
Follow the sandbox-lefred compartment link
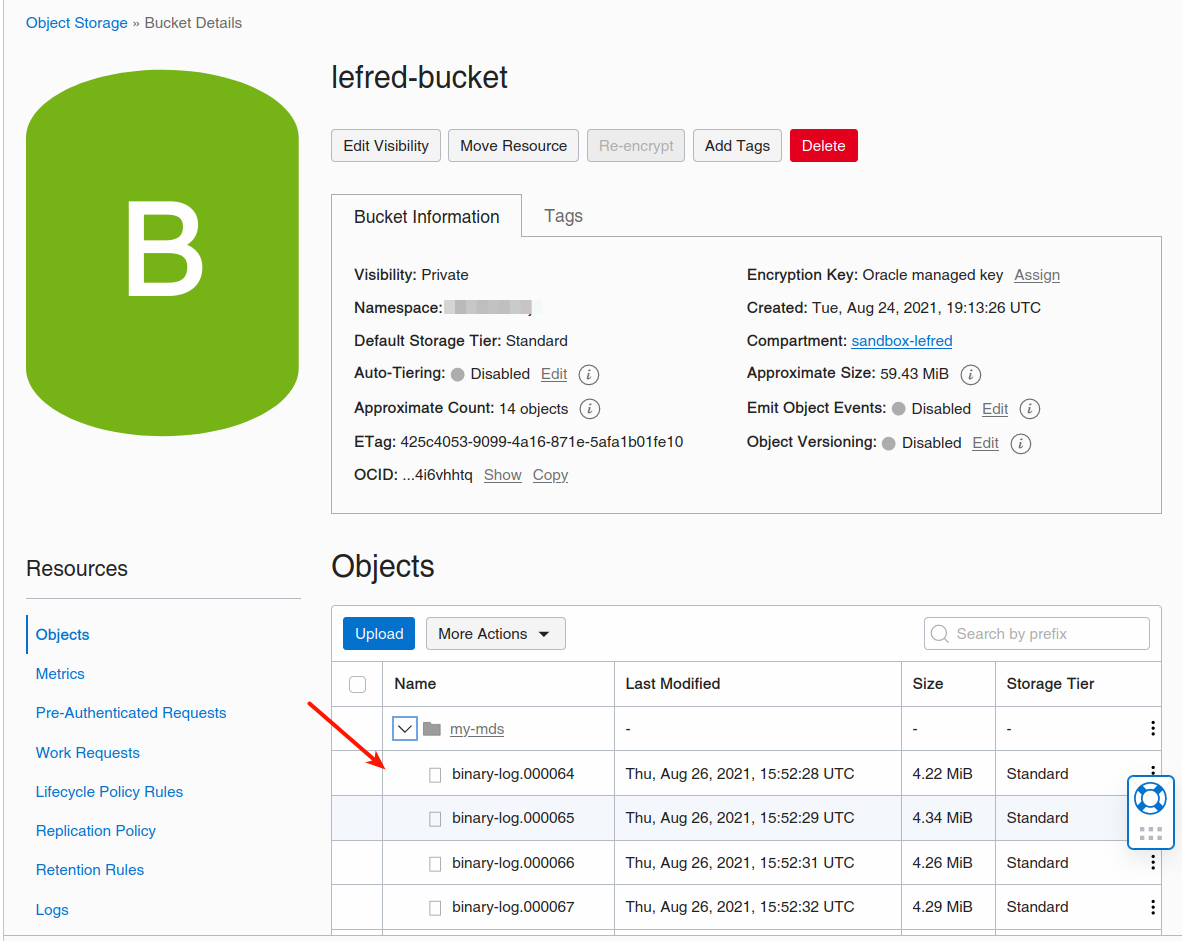901,341
